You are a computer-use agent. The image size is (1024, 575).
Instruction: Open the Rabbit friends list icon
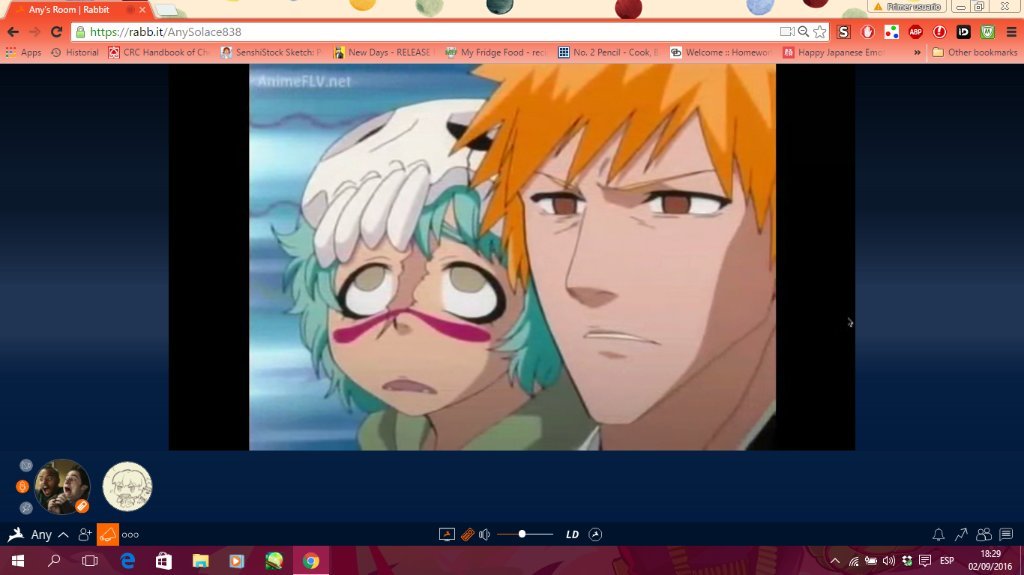coord(984,534)
